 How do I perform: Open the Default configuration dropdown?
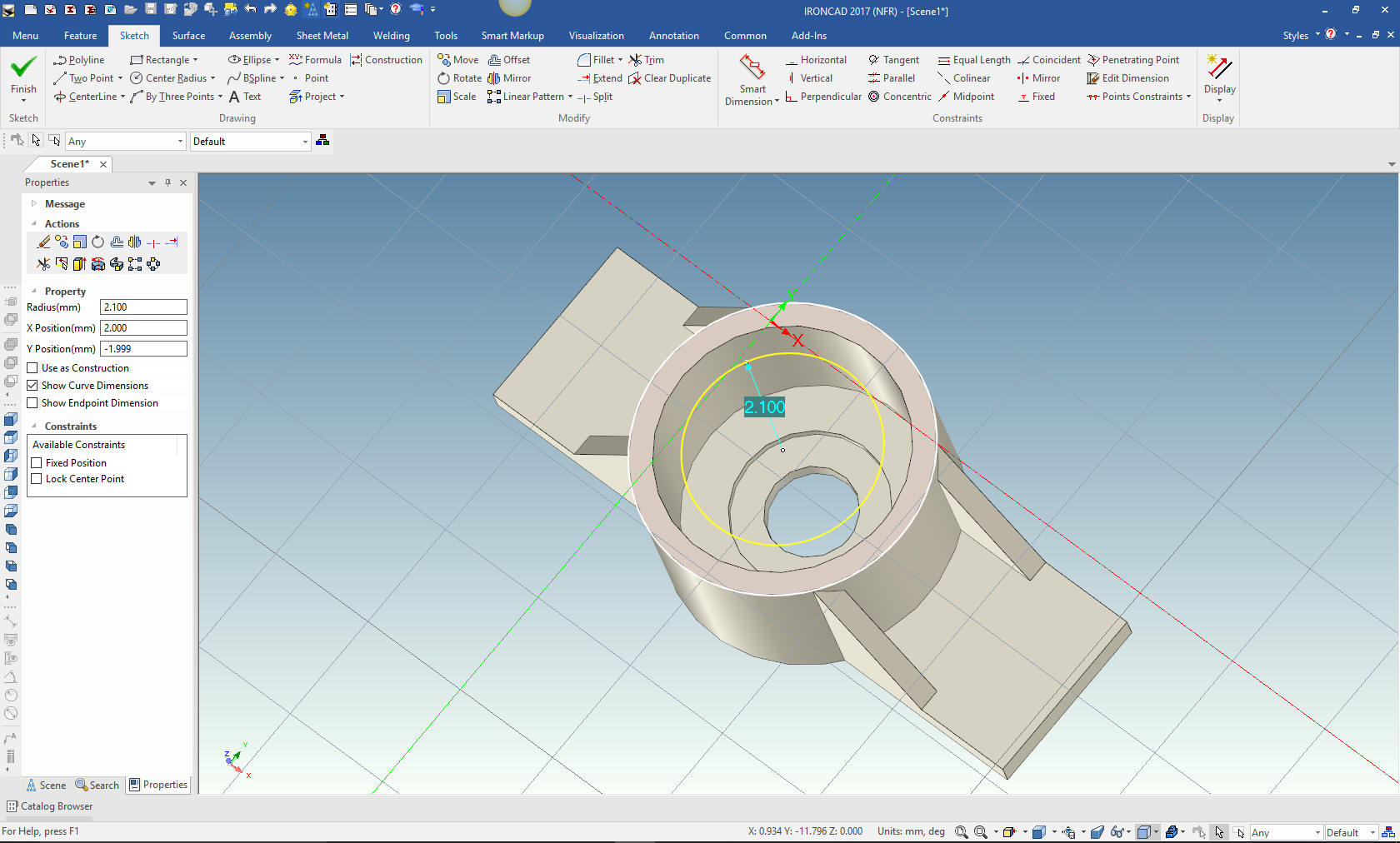coord(250,142)
